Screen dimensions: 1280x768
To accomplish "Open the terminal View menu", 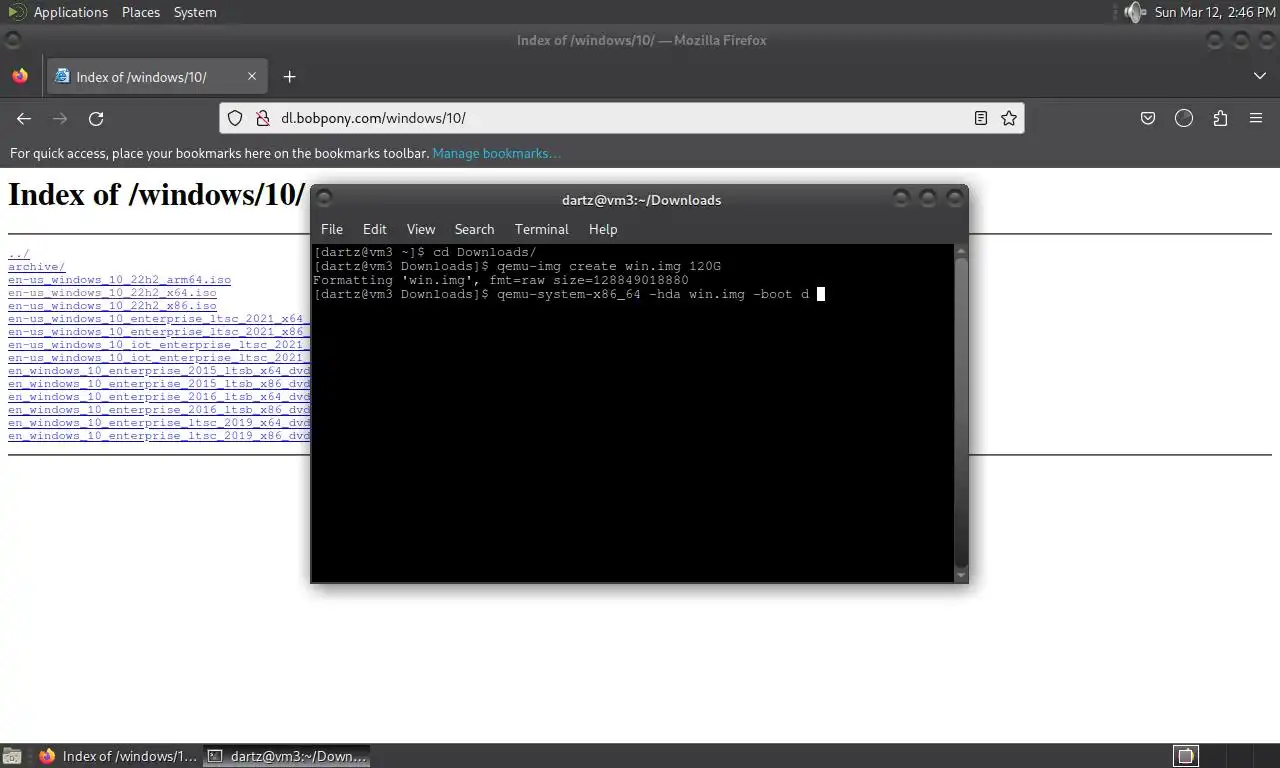I will pos(421,229).
